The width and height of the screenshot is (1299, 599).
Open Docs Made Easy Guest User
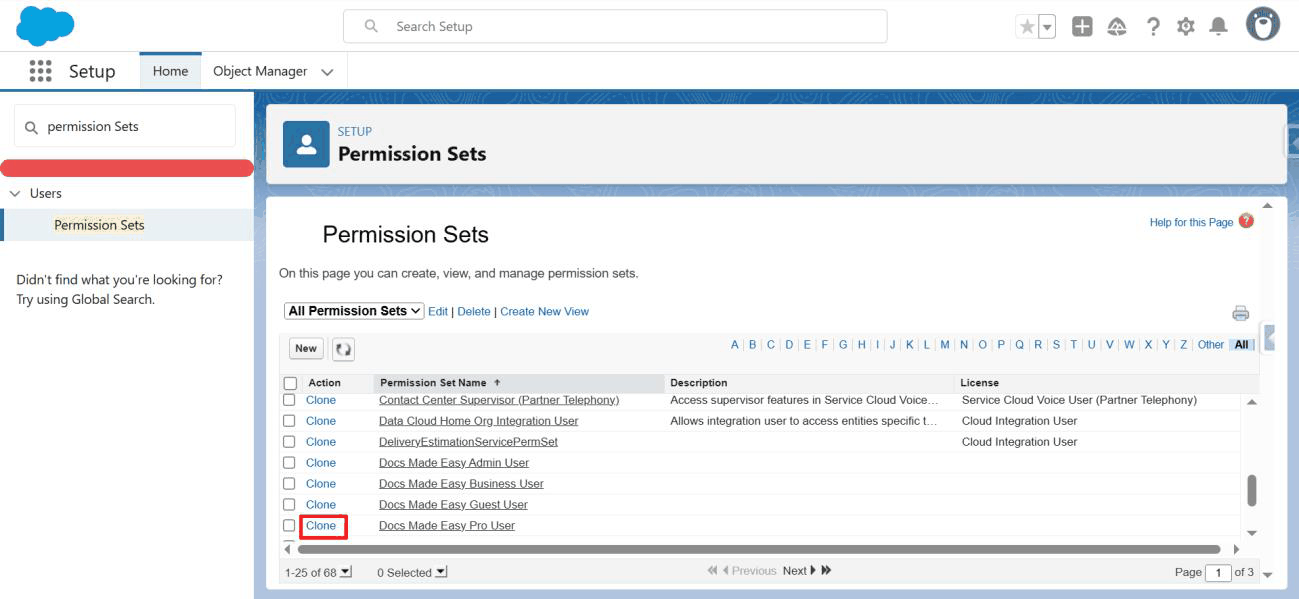pos(453,505)
